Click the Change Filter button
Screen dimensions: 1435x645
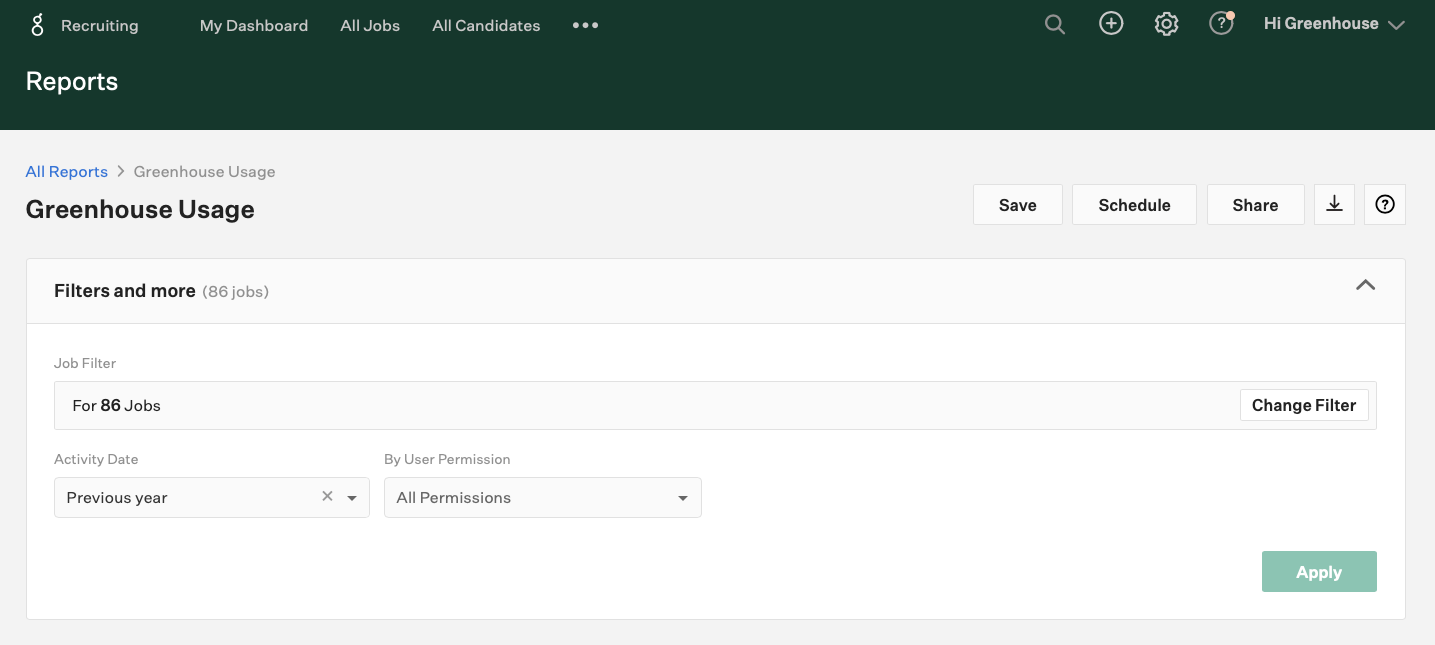pyautogui.click(x=1304, y=405)
